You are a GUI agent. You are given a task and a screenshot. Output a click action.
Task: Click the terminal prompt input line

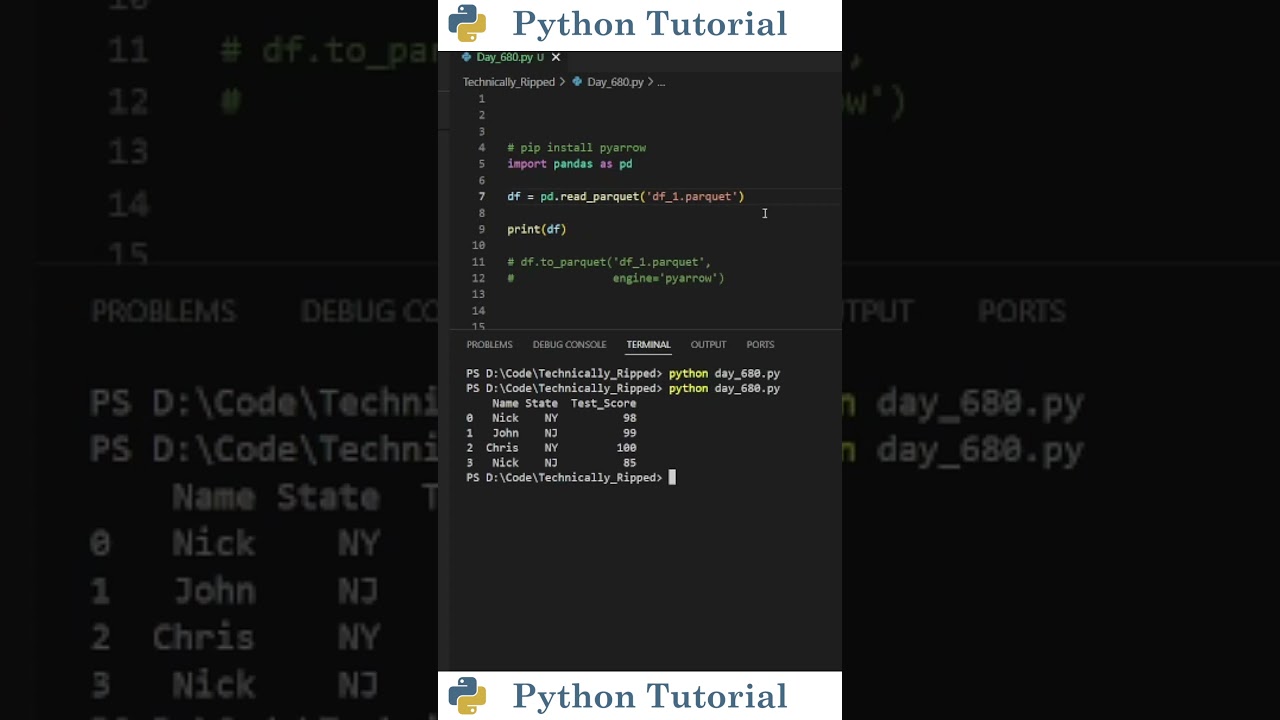571,478
